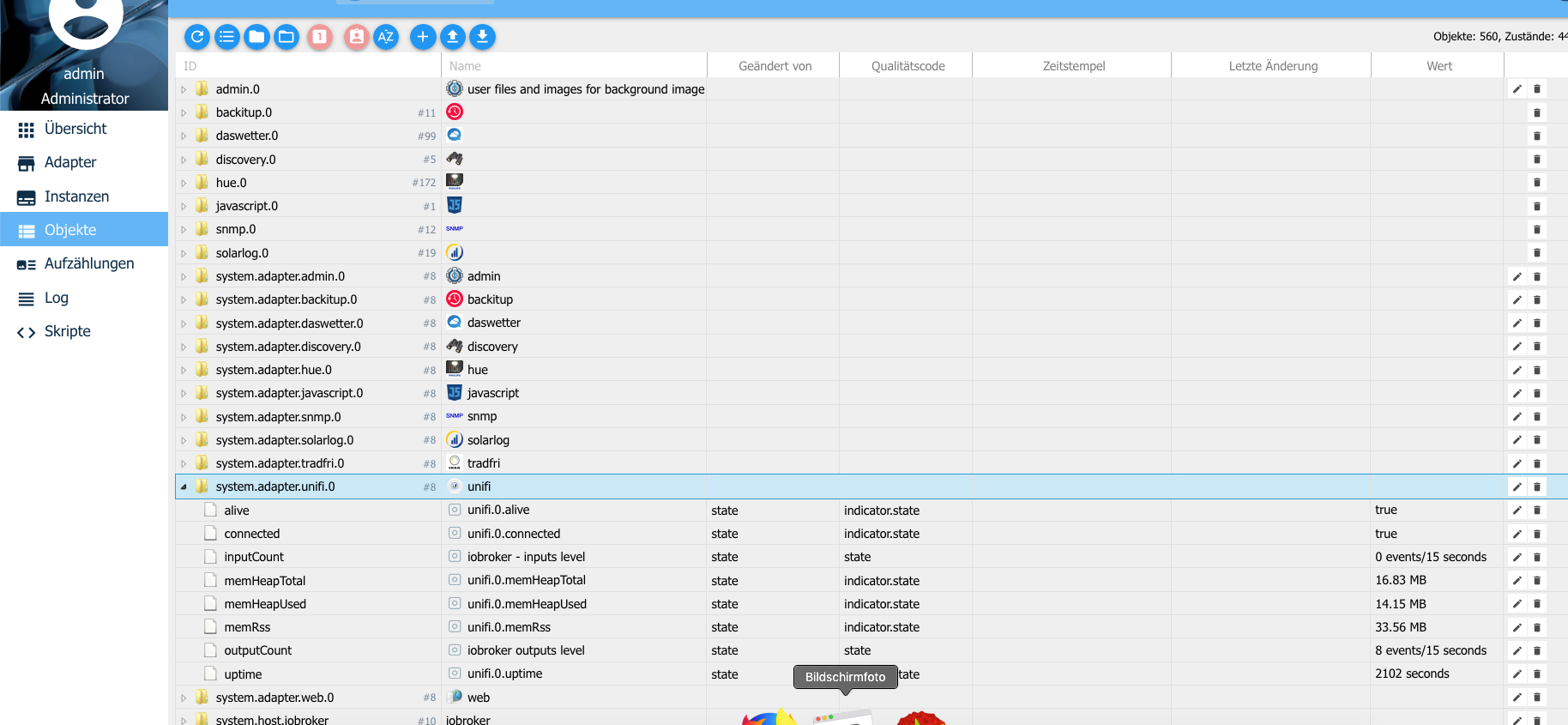The width and height of the screenshot is (1568, 725).
Task: Delete the backitup.0 object via trash icon
Action: [1537, 112]
